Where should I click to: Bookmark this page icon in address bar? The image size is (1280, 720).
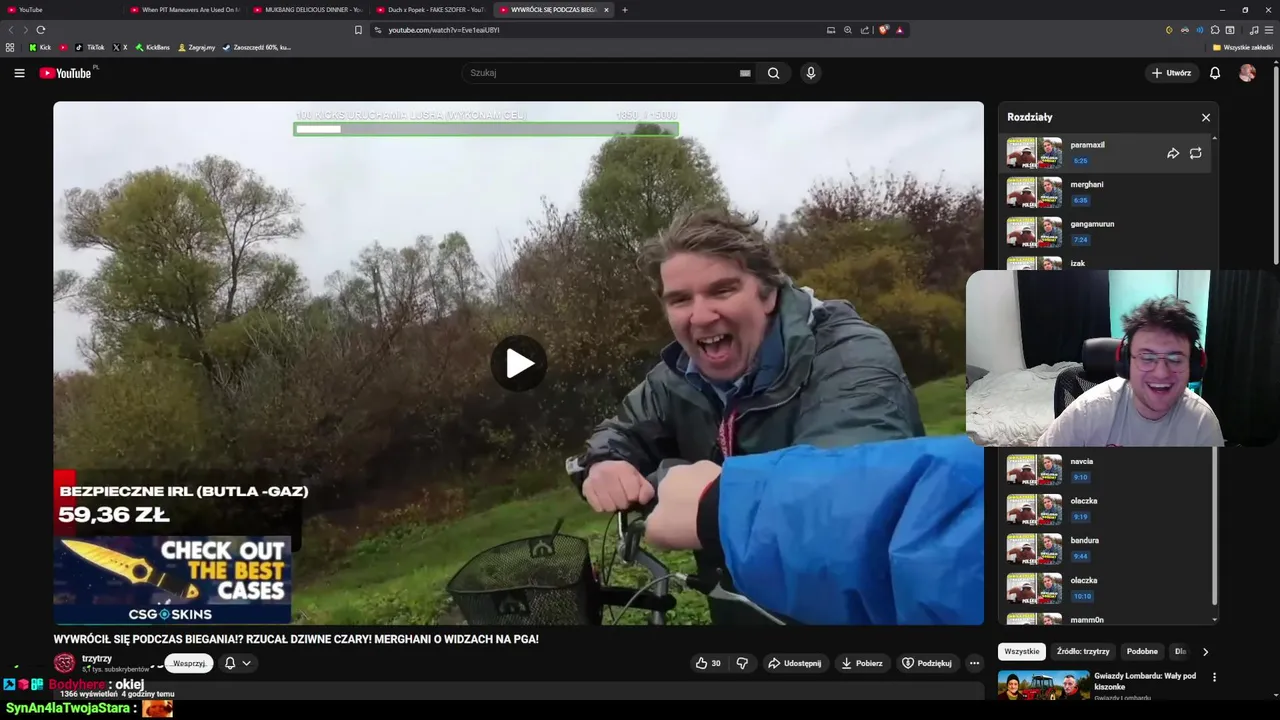point(358,30)
